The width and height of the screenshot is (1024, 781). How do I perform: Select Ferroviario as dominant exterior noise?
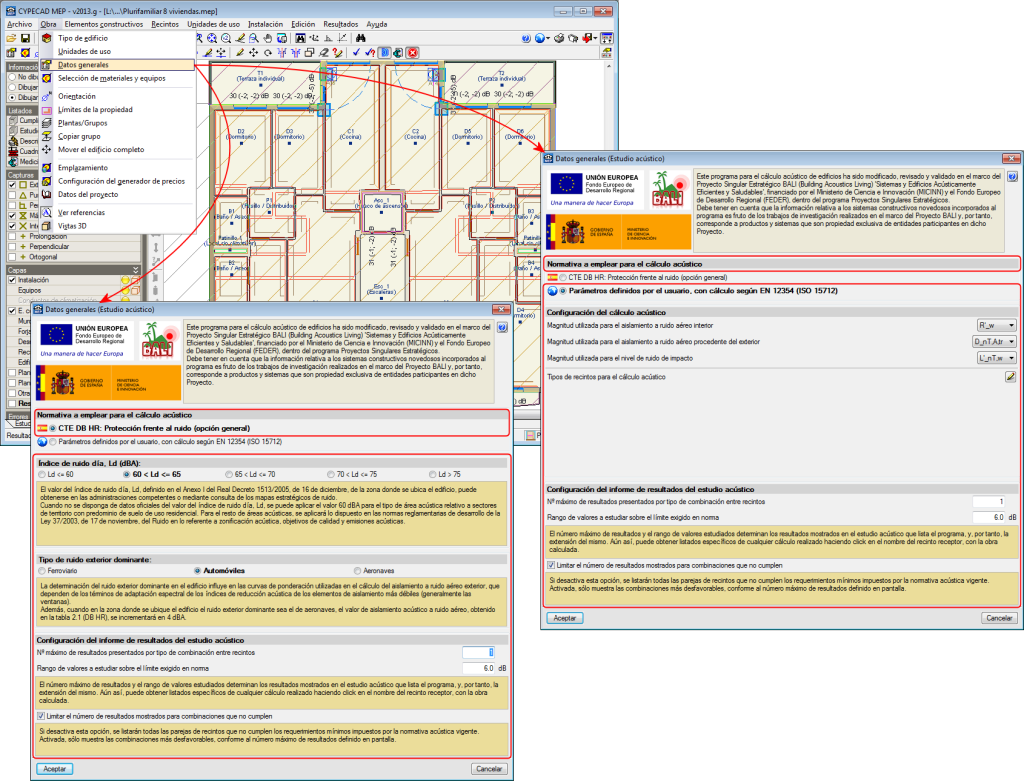[42, 571]
